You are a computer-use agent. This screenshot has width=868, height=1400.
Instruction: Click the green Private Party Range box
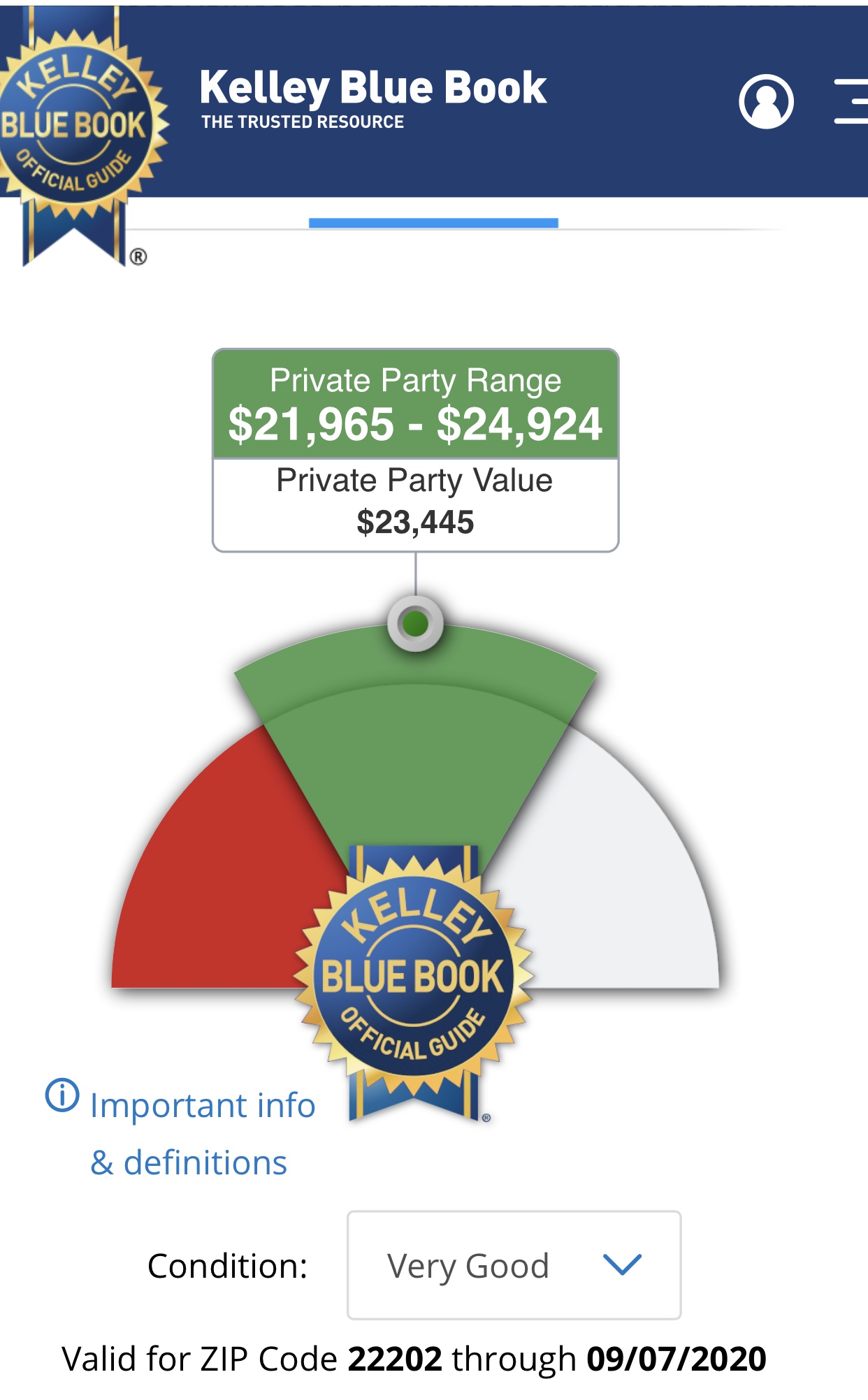click(416, 404)
